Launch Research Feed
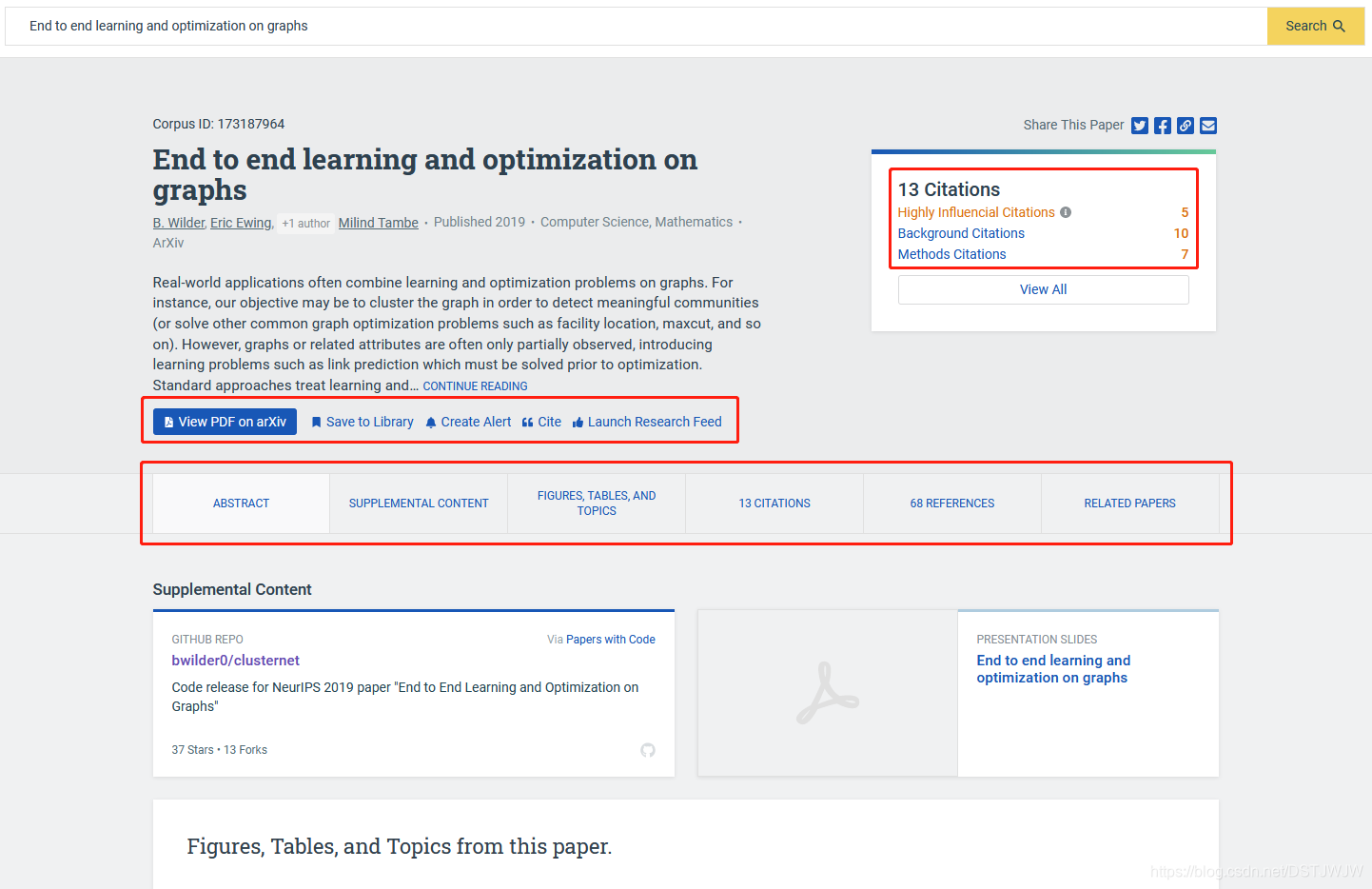Screen dimensions: 1372x889 pyautogui.click(x=647, y=422)
